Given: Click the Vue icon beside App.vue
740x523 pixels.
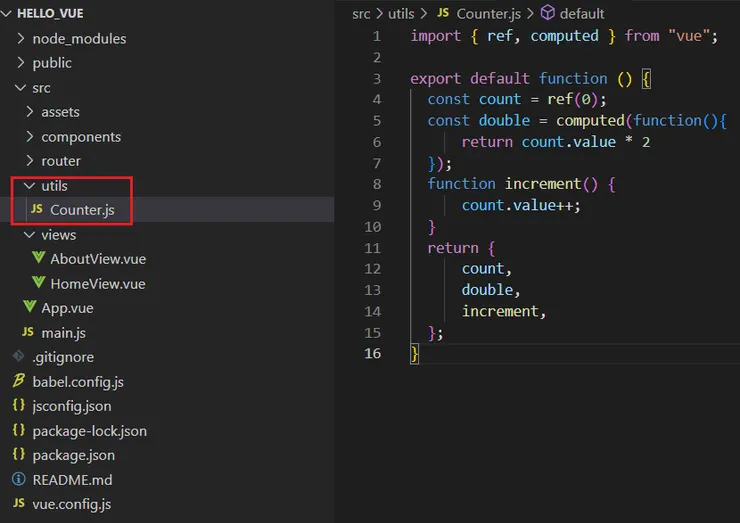Looking at the screenshot, I should 29,307.
